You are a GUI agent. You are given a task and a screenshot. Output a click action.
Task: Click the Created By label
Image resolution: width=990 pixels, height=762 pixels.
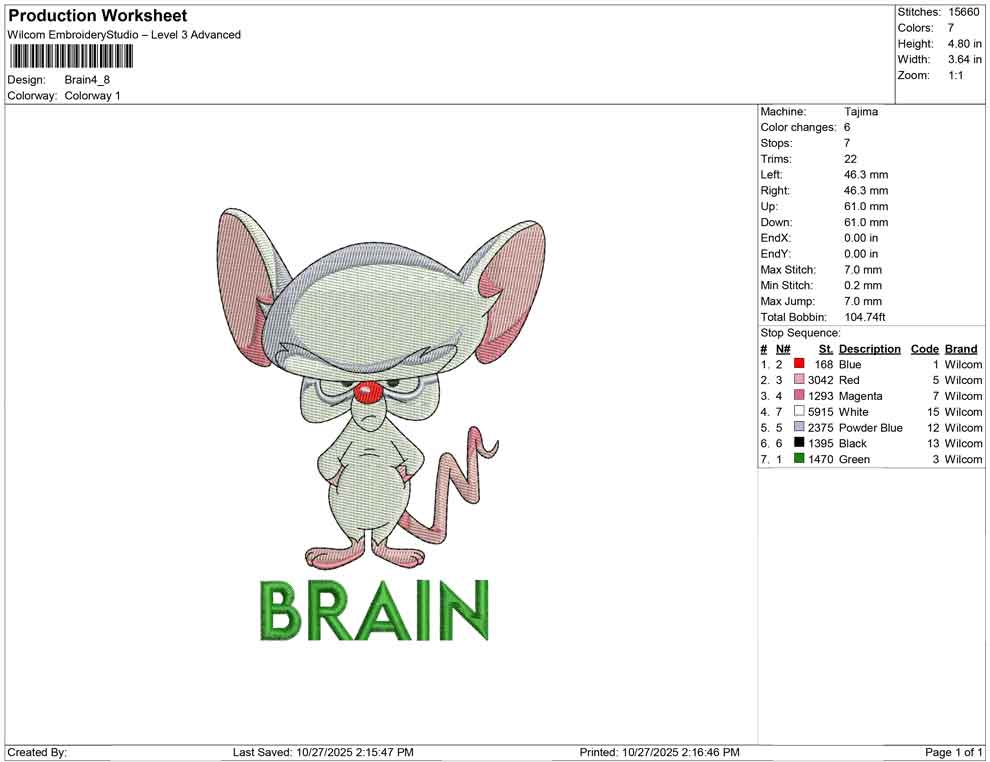pyautogui.click(x=37, y=752)
